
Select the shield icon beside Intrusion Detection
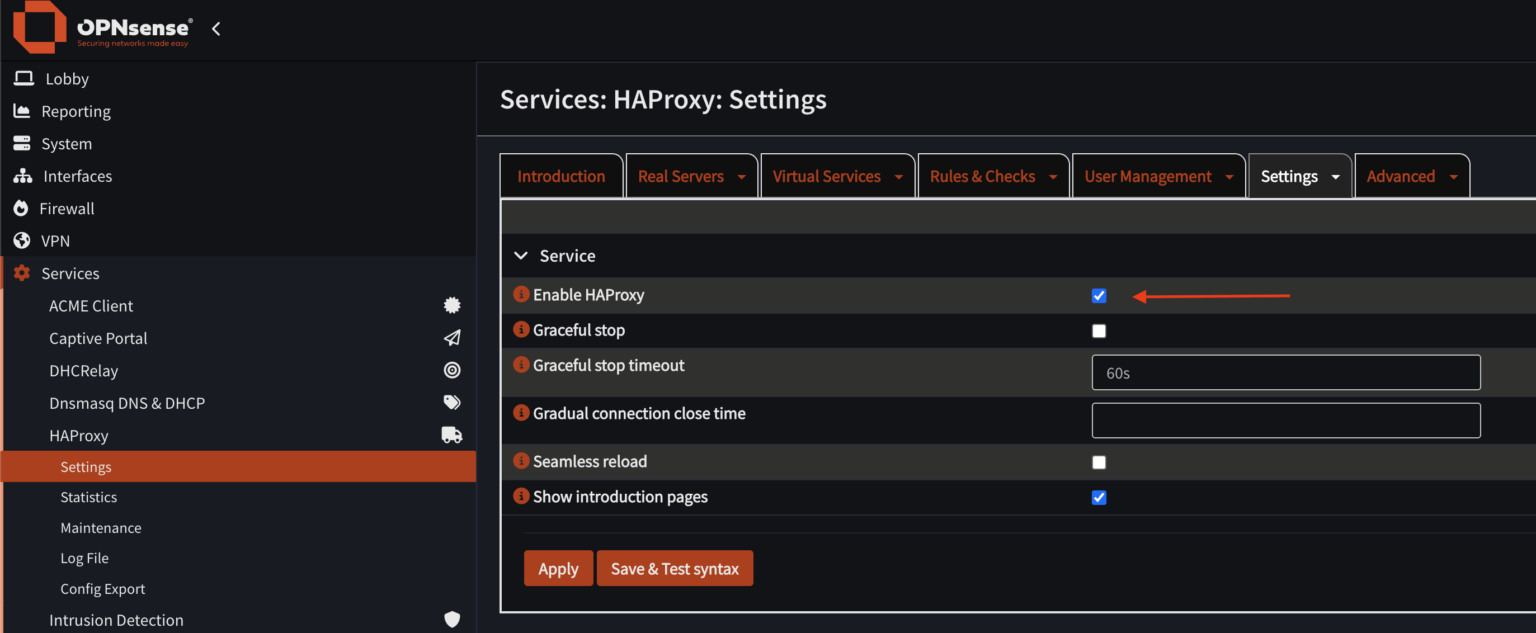452,620
